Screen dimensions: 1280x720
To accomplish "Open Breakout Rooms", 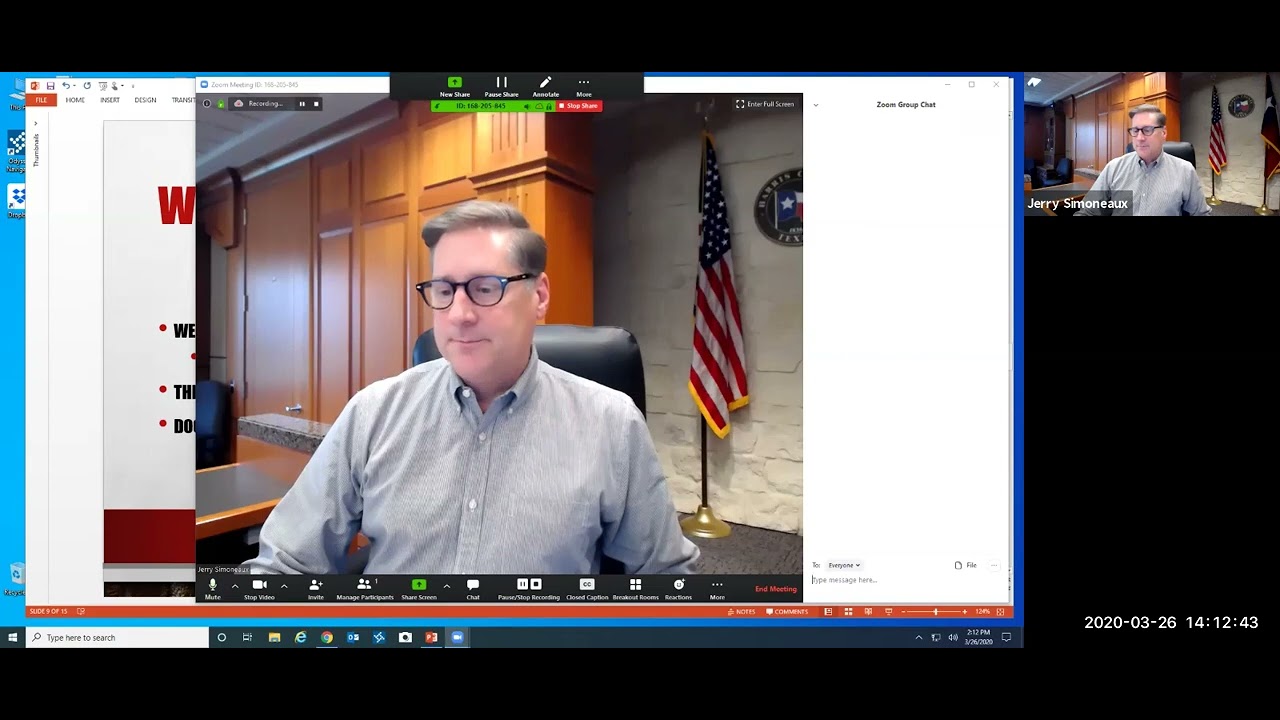I will [x=635, y=589].
